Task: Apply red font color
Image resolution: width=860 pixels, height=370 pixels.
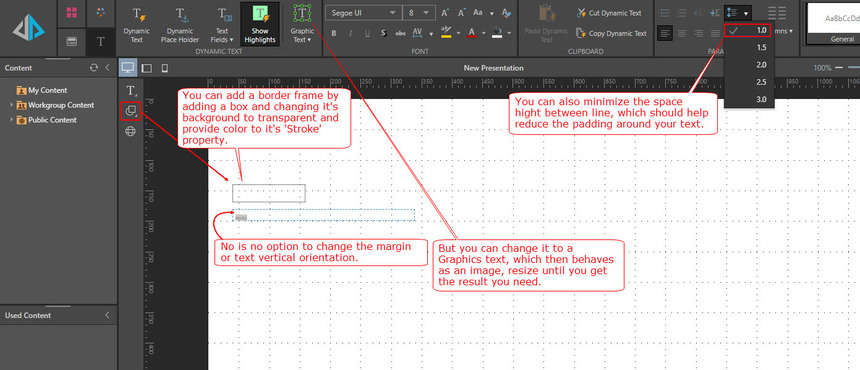Action: pos(471,33)
